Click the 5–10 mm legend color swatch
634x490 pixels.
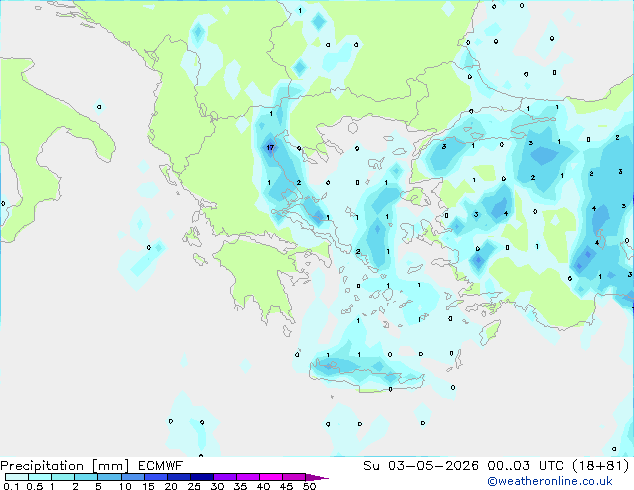tap(109, 477)
